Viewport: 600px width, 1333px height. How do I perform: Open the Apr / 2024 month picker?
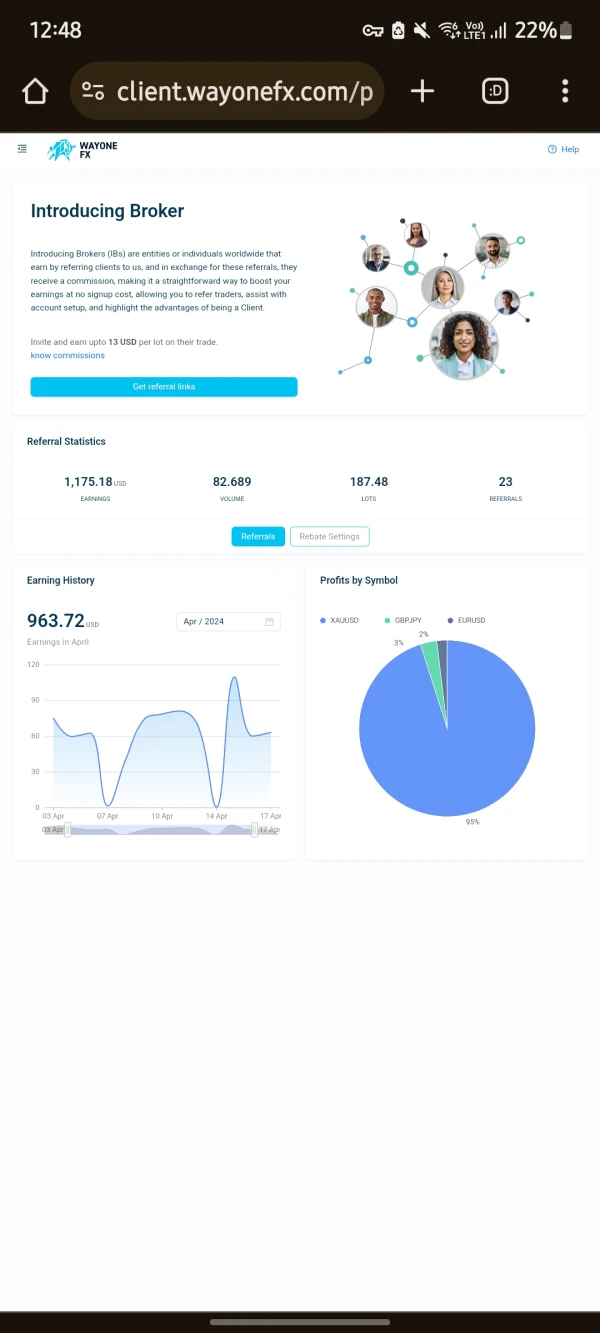pos(228,621)
